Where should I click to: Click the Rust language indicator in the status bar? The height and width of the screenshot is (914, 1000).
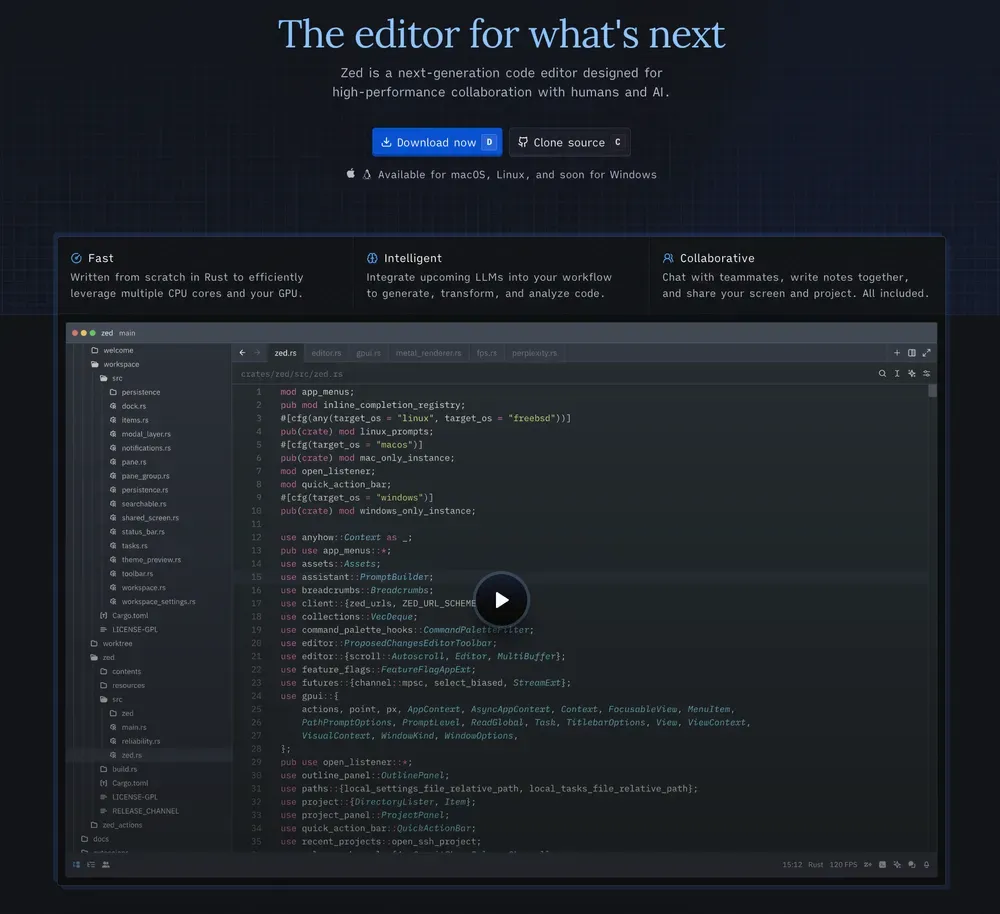(x=815, y=864)
